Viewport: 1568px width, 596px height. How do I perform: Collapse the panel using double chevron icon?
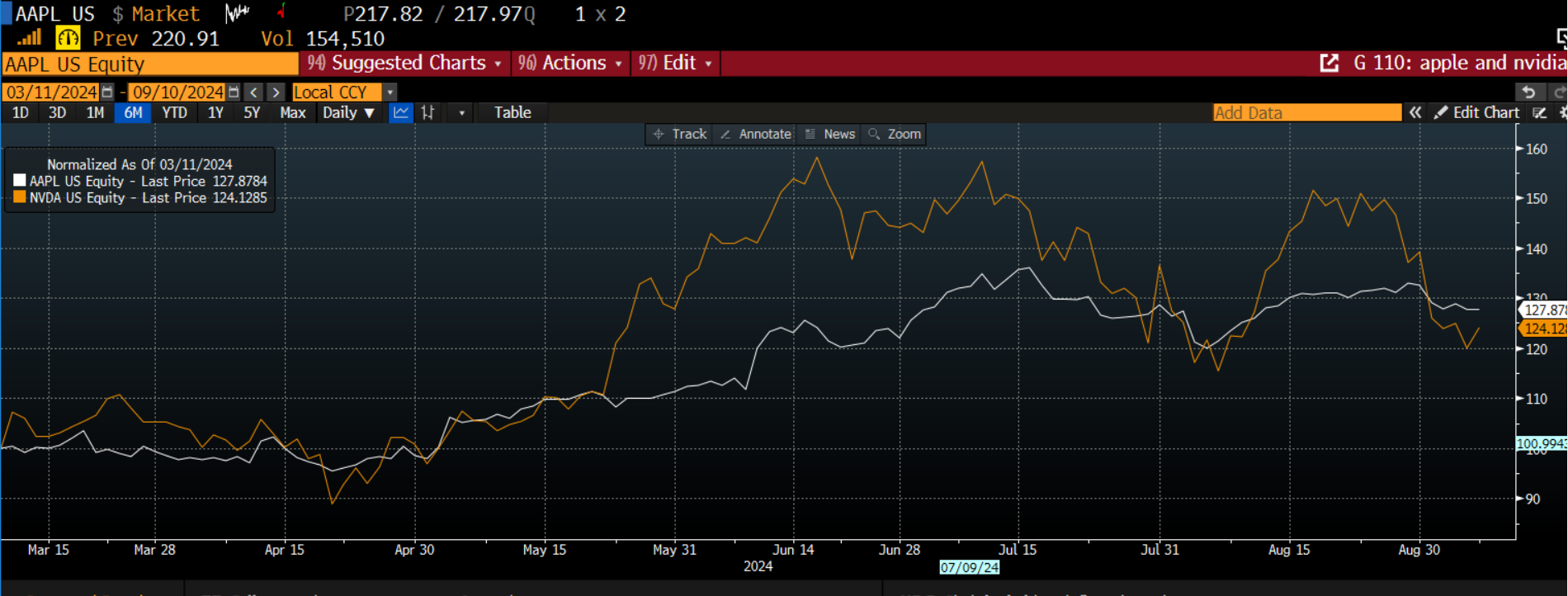click(1415, 113)
